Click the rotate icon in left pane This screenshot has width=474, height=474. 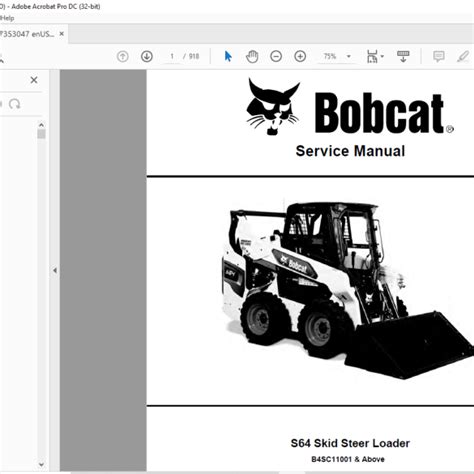coord(15,104)
